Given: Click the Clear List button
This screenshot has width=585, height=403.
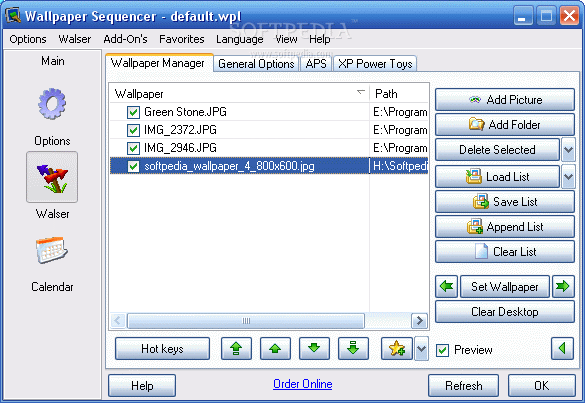Looking at the screenshot, I should [x=505, y=252].
